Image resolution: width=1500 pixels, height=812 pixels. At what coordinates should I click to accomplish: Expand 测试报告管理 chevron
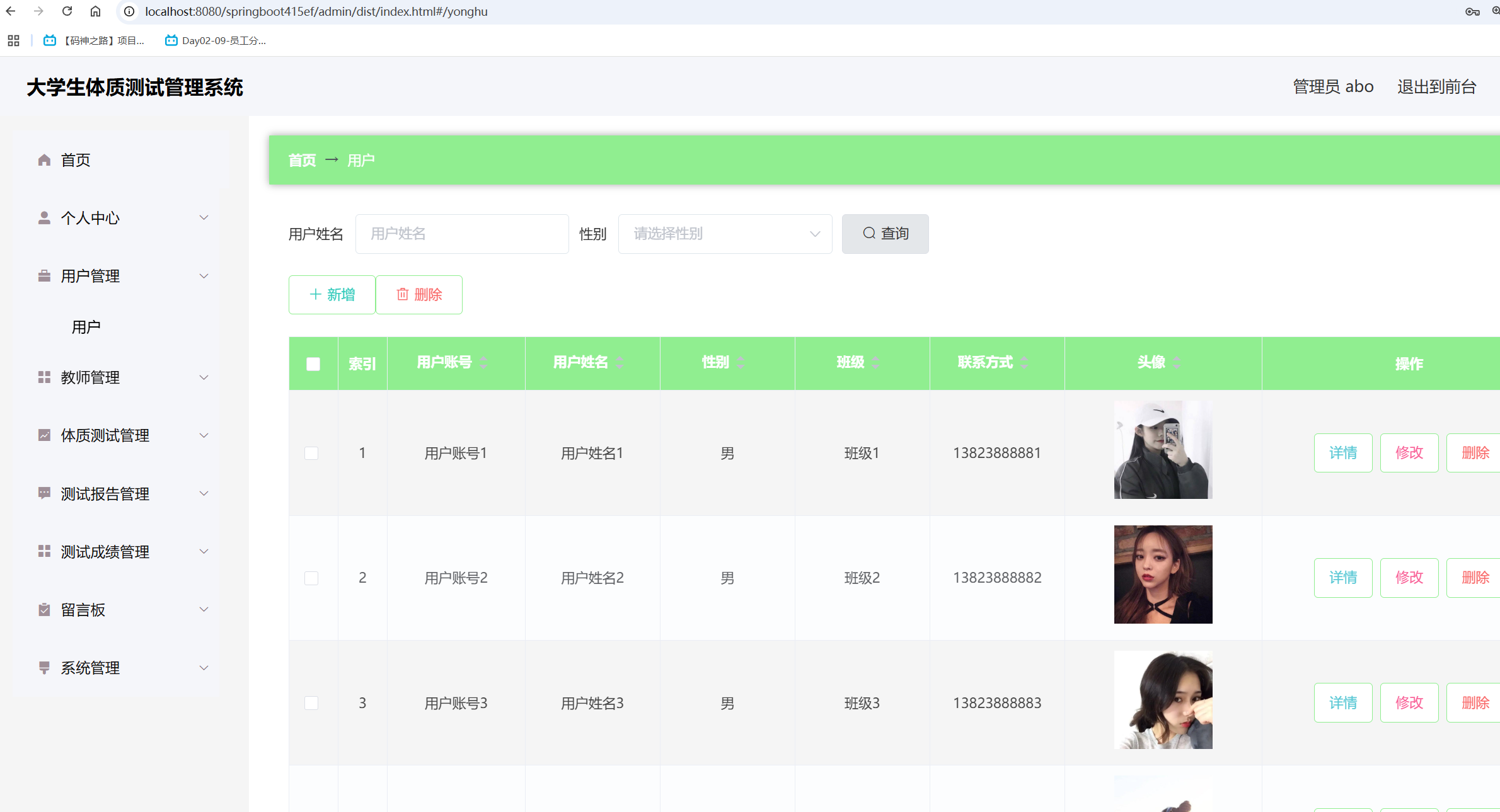[204, 493]
